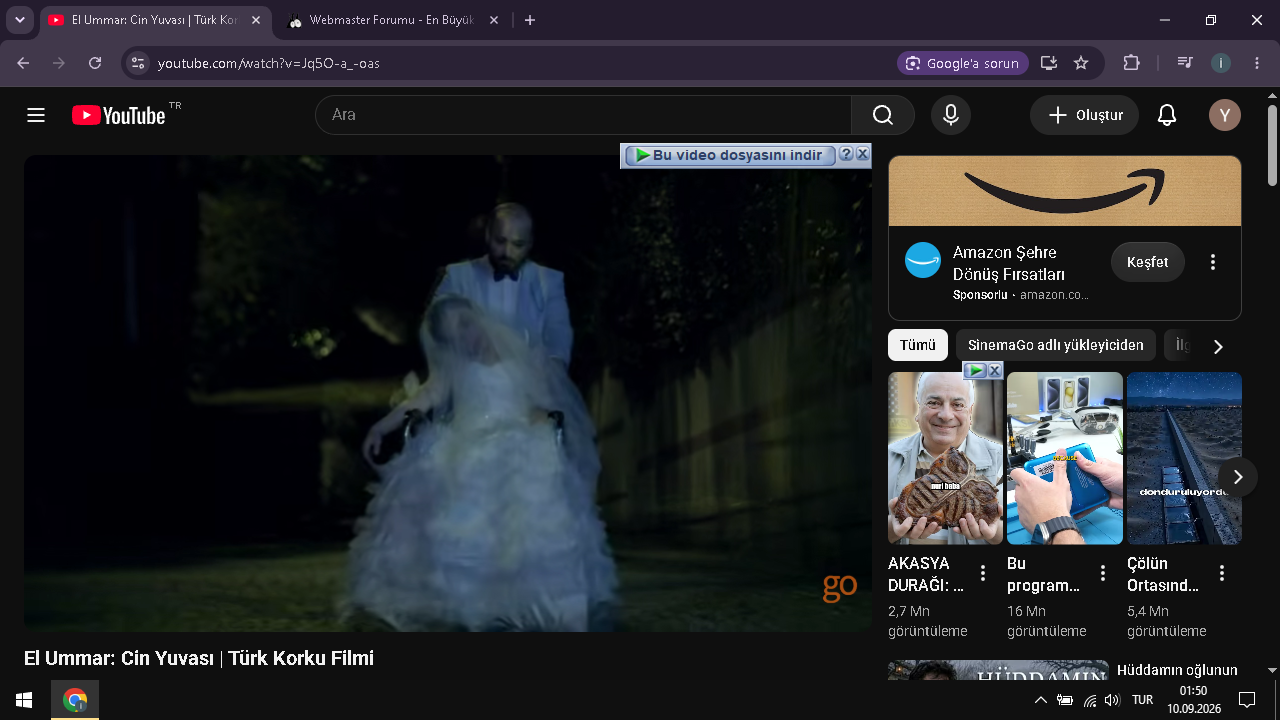Click the Keşfet button on the ad

pyautogui.click(x=1148, y=262)
